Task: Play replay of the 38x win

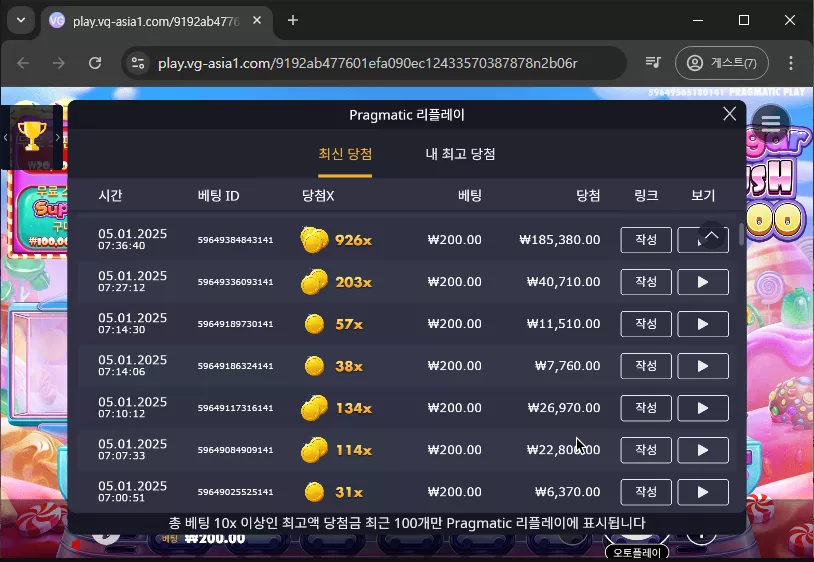Action: [703, 366]
